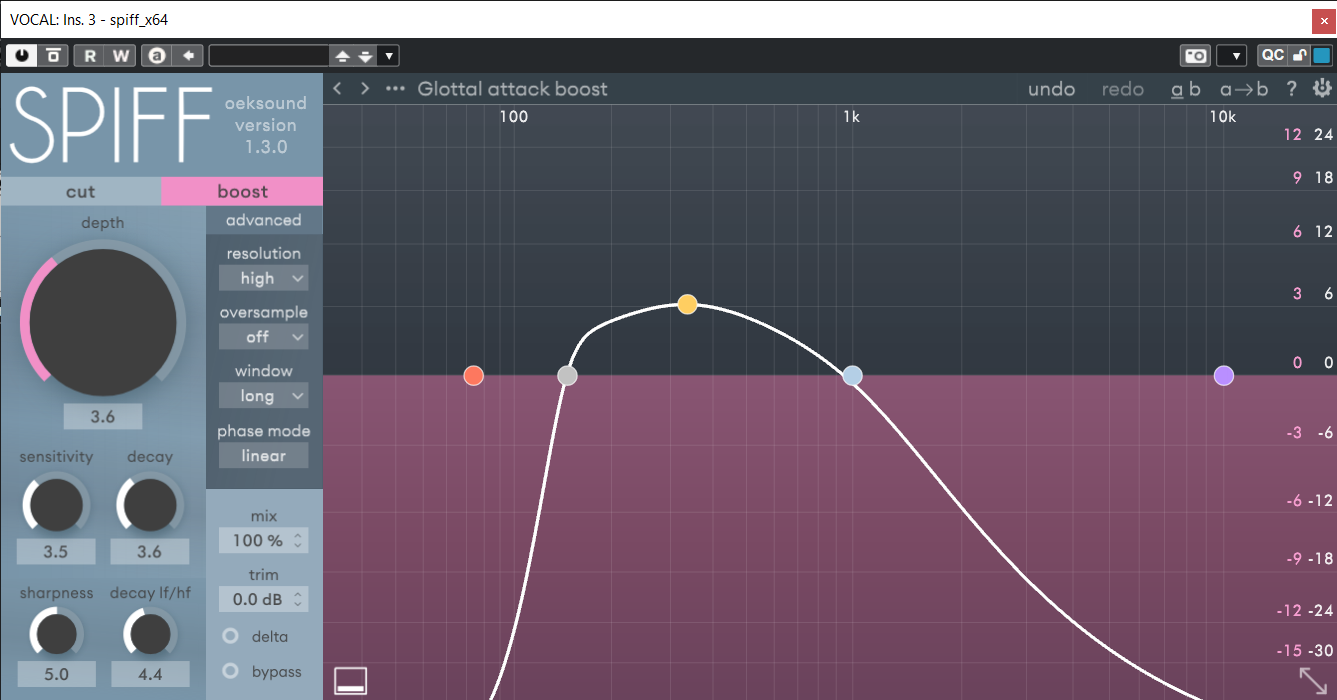Open the resolution dropdown set to high
The image size is (1337, 700).
pos(264,279)
